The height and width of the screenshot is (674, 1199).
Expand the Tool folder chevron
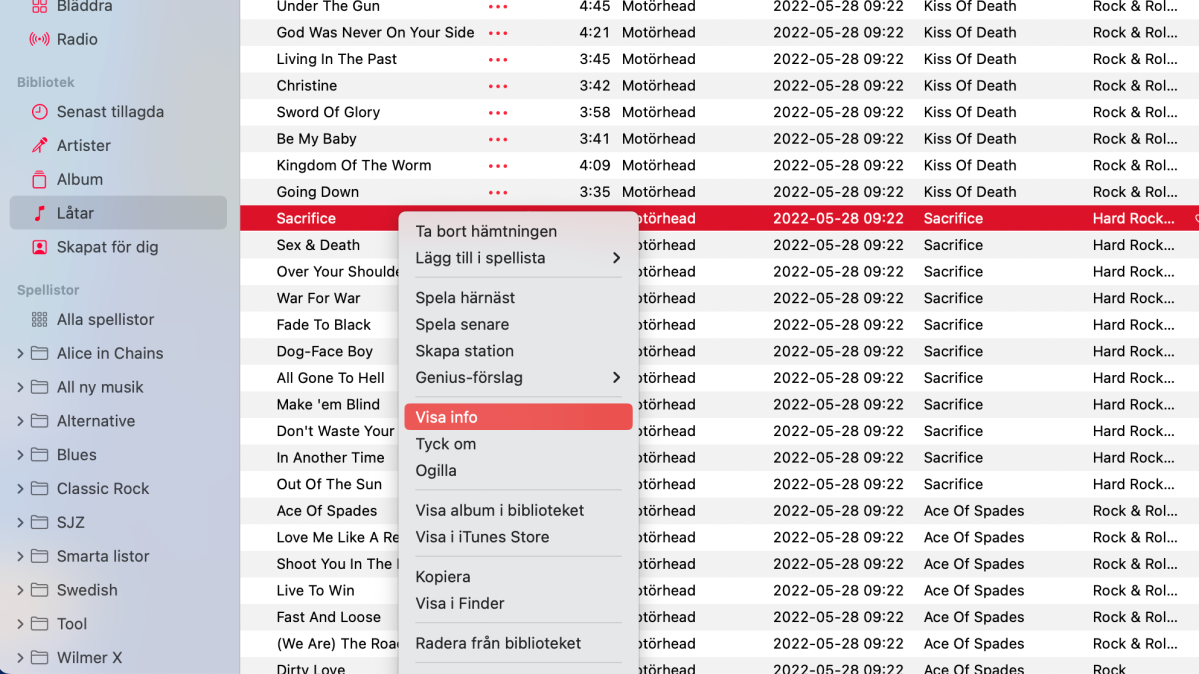point(20,624)
